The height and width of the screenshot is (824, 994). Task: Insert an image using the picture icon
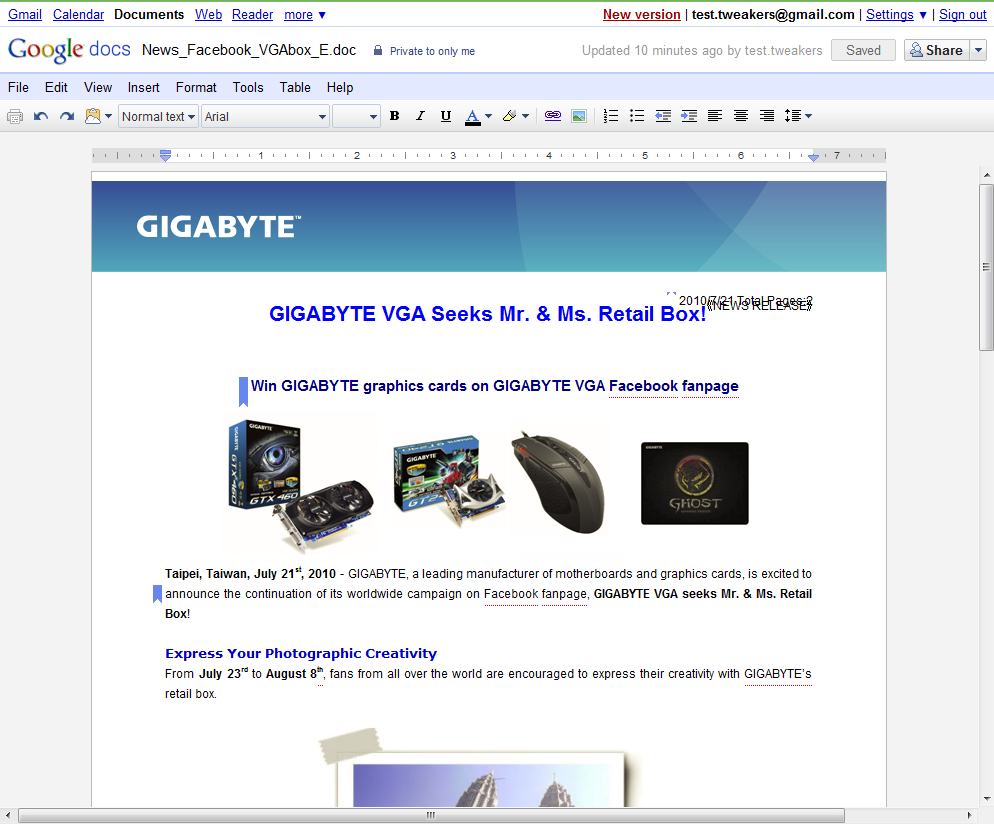click(579, 116)
